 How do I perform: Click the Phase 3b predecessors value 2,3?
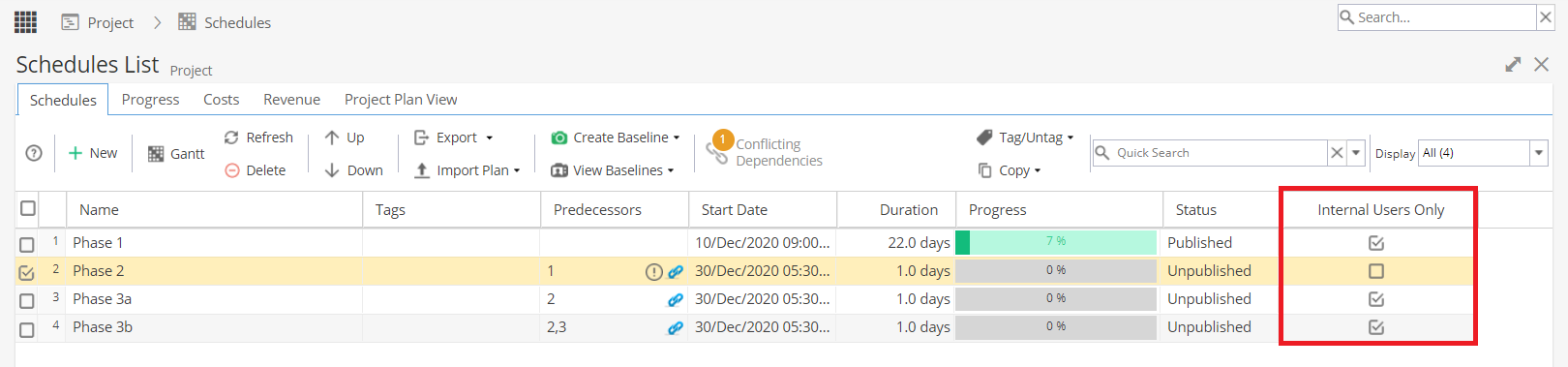[557, 327]
